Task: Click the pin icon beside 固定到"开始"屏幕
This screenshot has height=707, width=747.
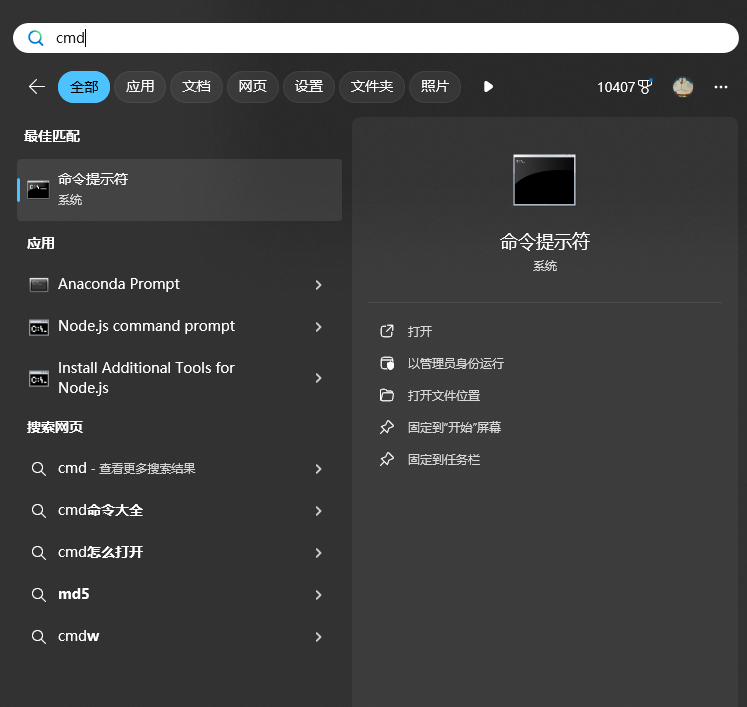Action: 387,427
